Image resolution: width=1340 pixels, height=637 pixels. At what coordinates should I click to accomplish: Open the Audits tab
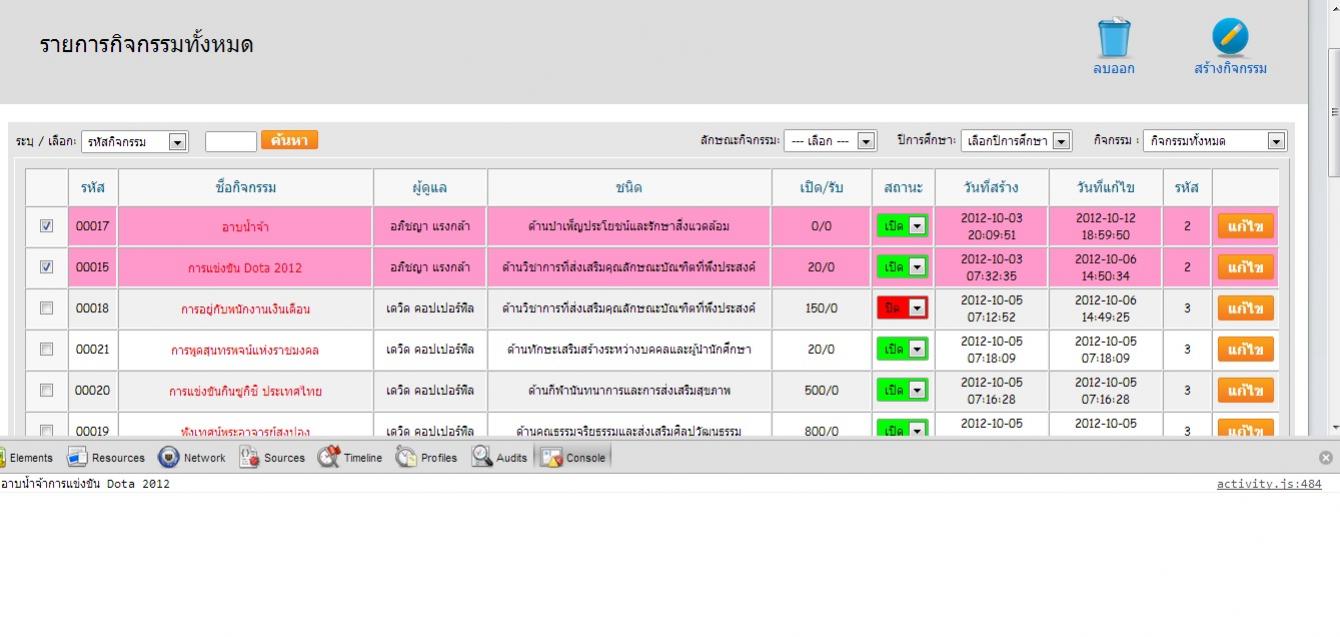(499, 458)
